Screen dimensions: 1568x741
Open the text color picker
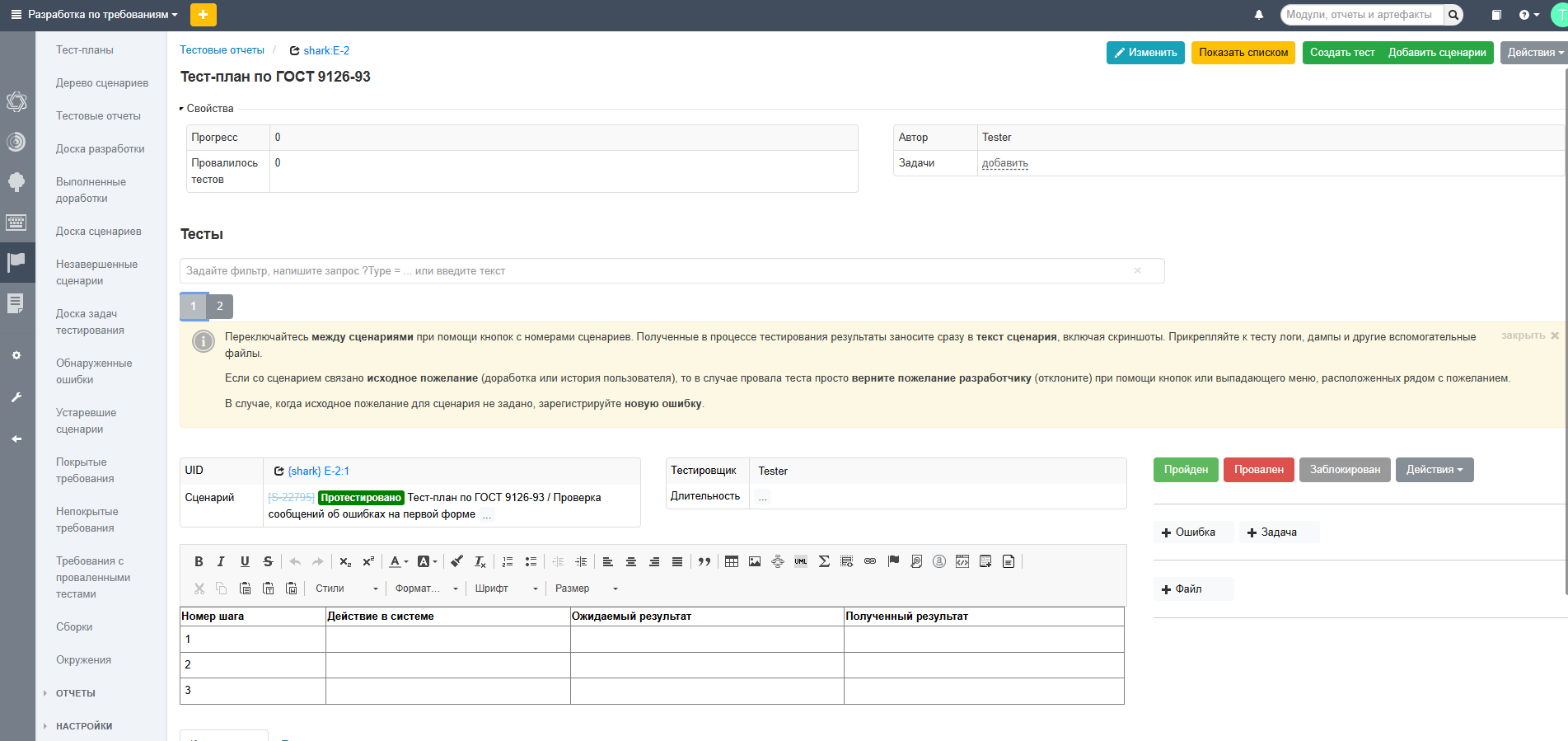[x=399, y=561]
